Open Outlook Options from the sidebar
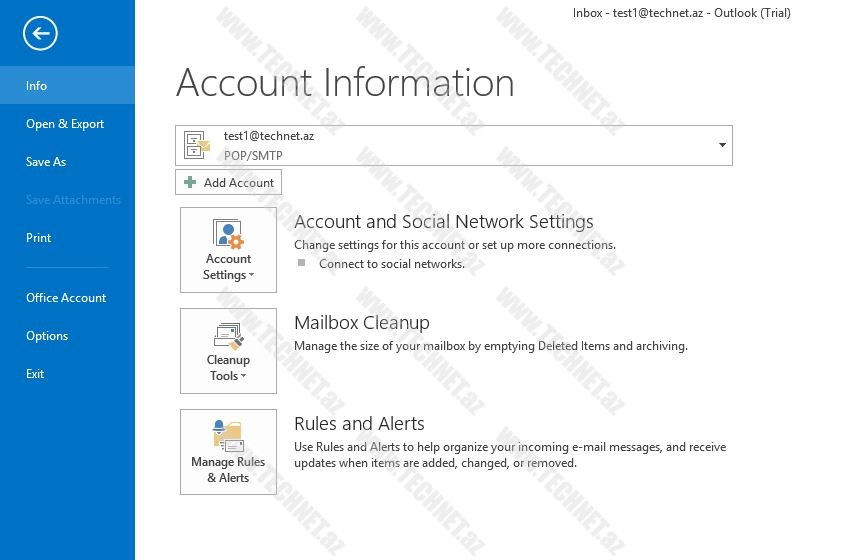This screenshot has height=560, width=843. coord(47,336)
